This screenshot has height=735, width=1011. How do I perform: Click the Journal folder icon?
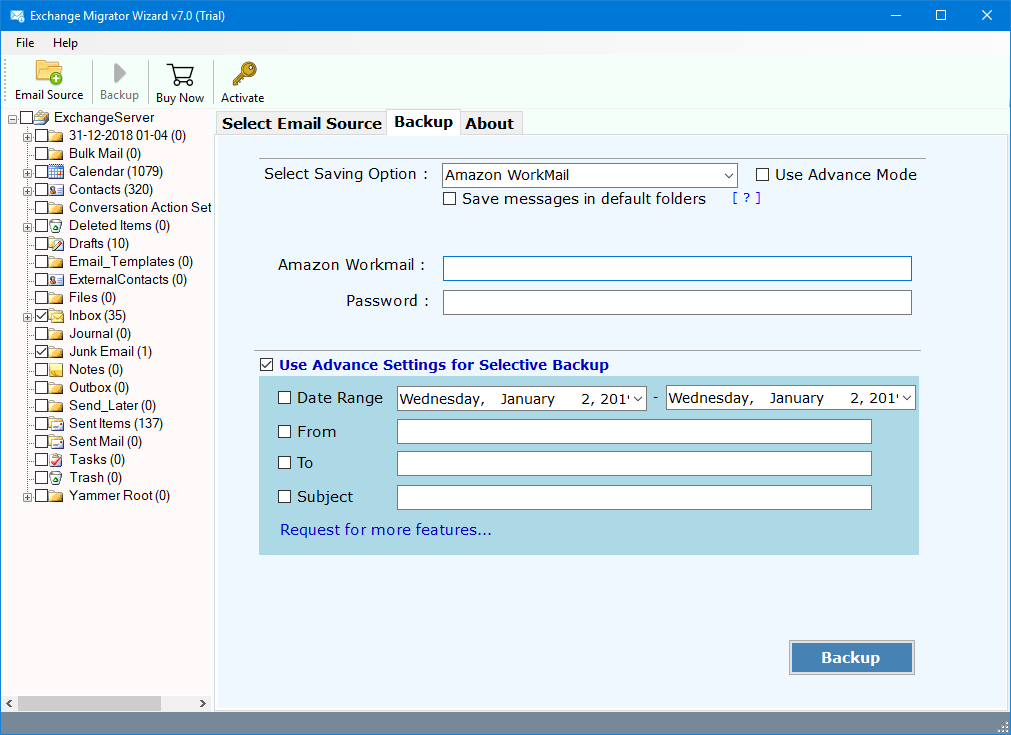click(x=57, y=334)
